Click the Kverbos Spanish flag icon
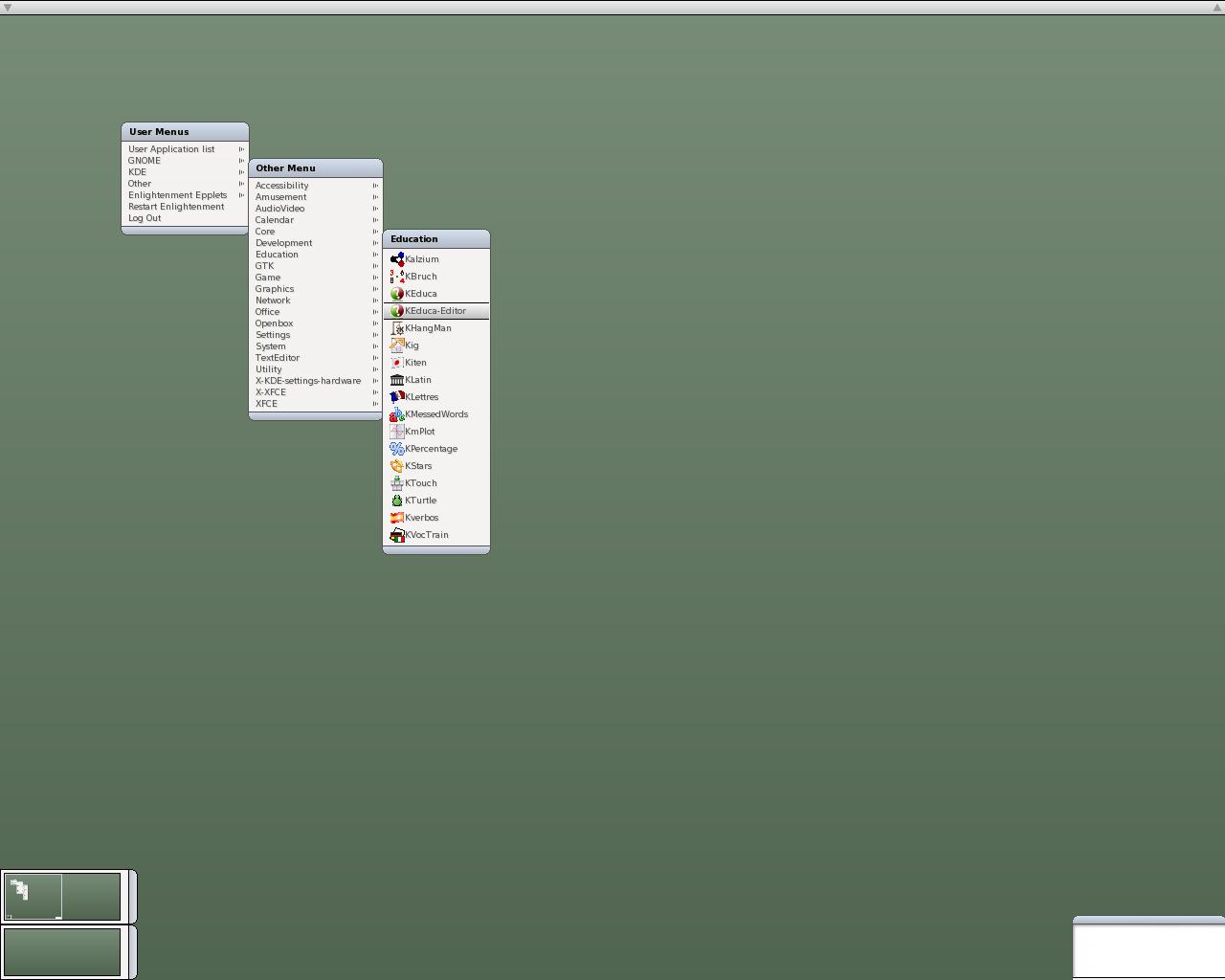This screenshot has width=1225, height=980. coord(397,518)
